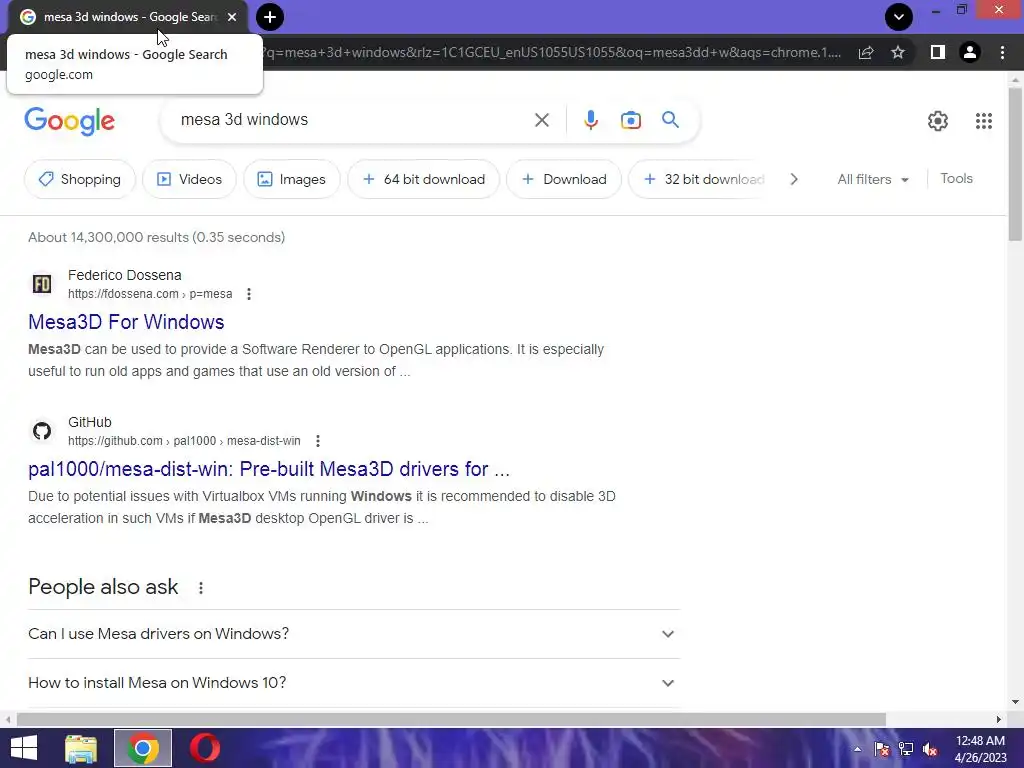Screen dimensions: 1024x768
Task: Clear the search query with X
Action: click(541, 120)
